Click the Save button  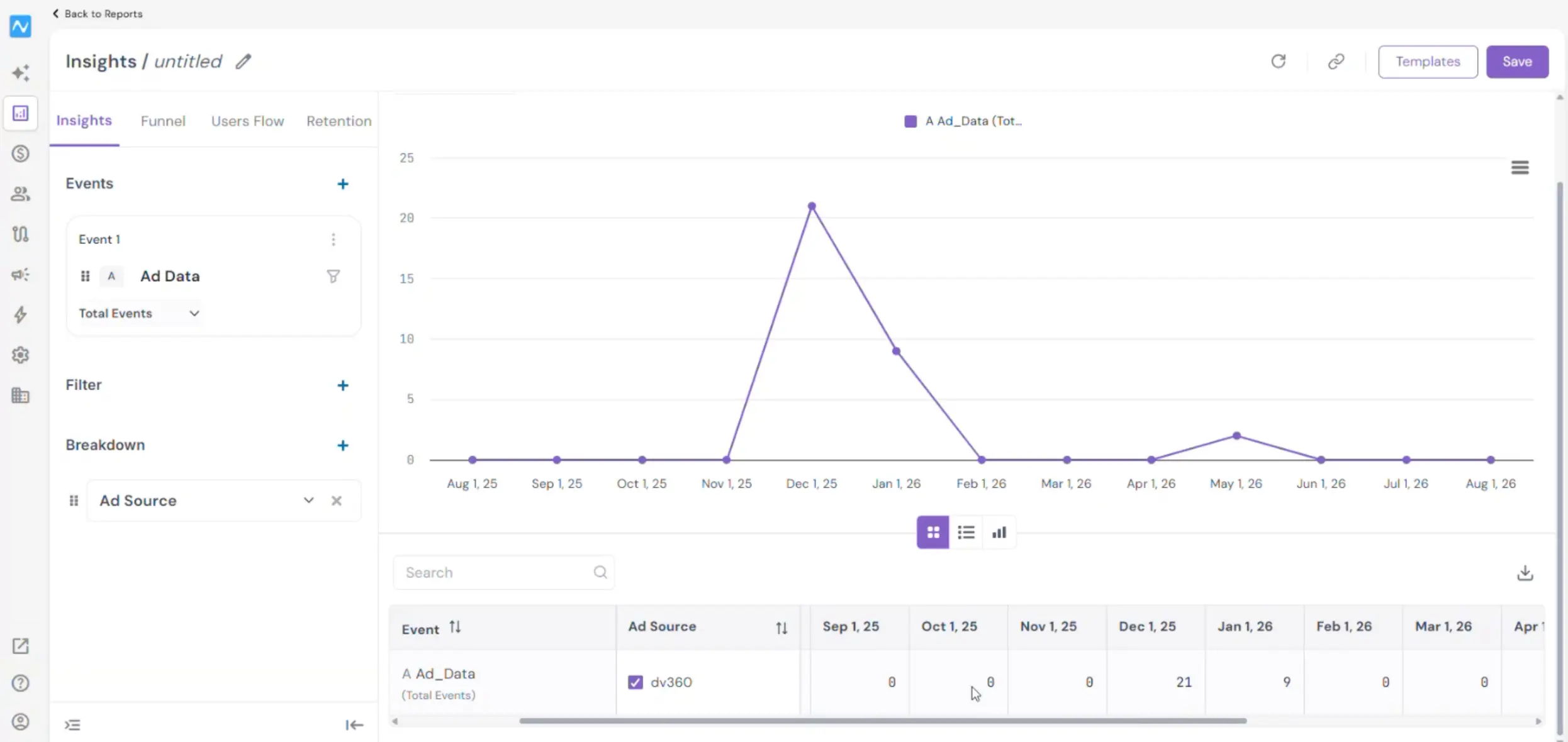click(1517, 62)
